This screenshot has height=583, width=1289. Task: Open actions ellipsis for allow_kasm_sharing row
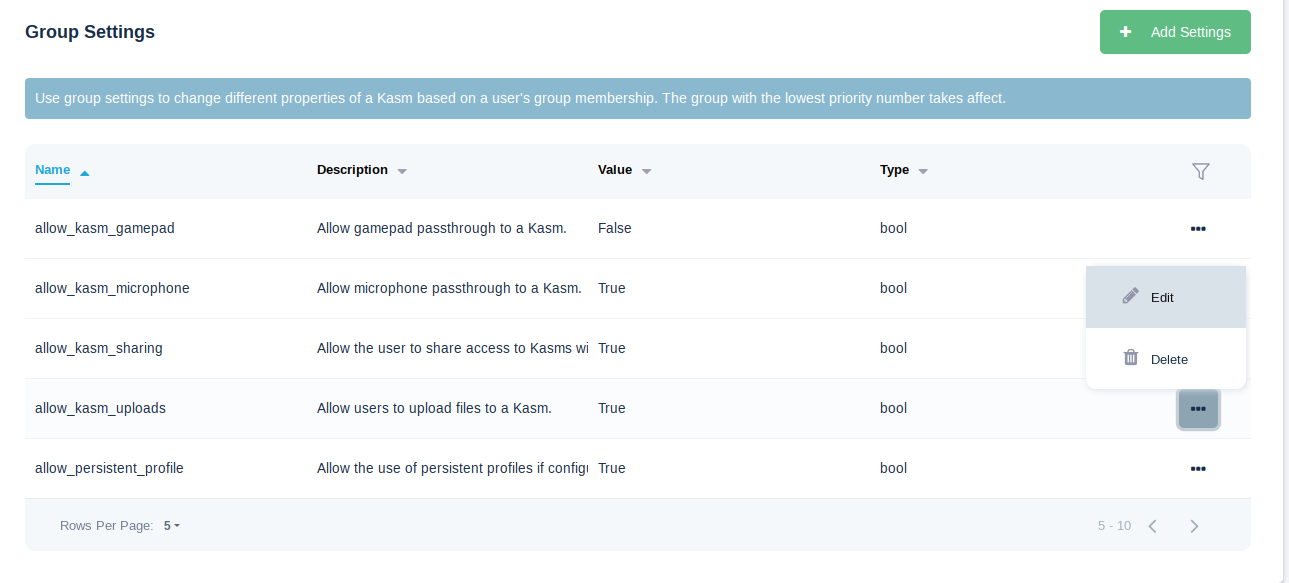tap(1198, 348)
